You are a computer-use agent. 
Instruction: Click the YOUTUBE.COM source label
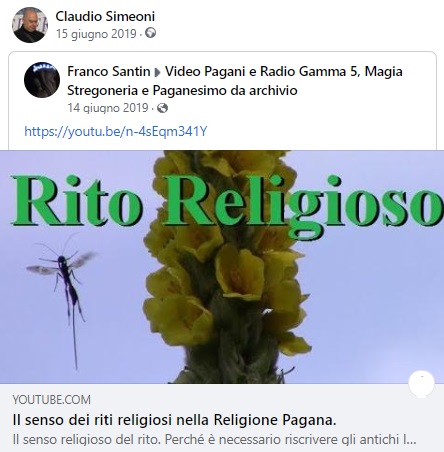point(52,400)
